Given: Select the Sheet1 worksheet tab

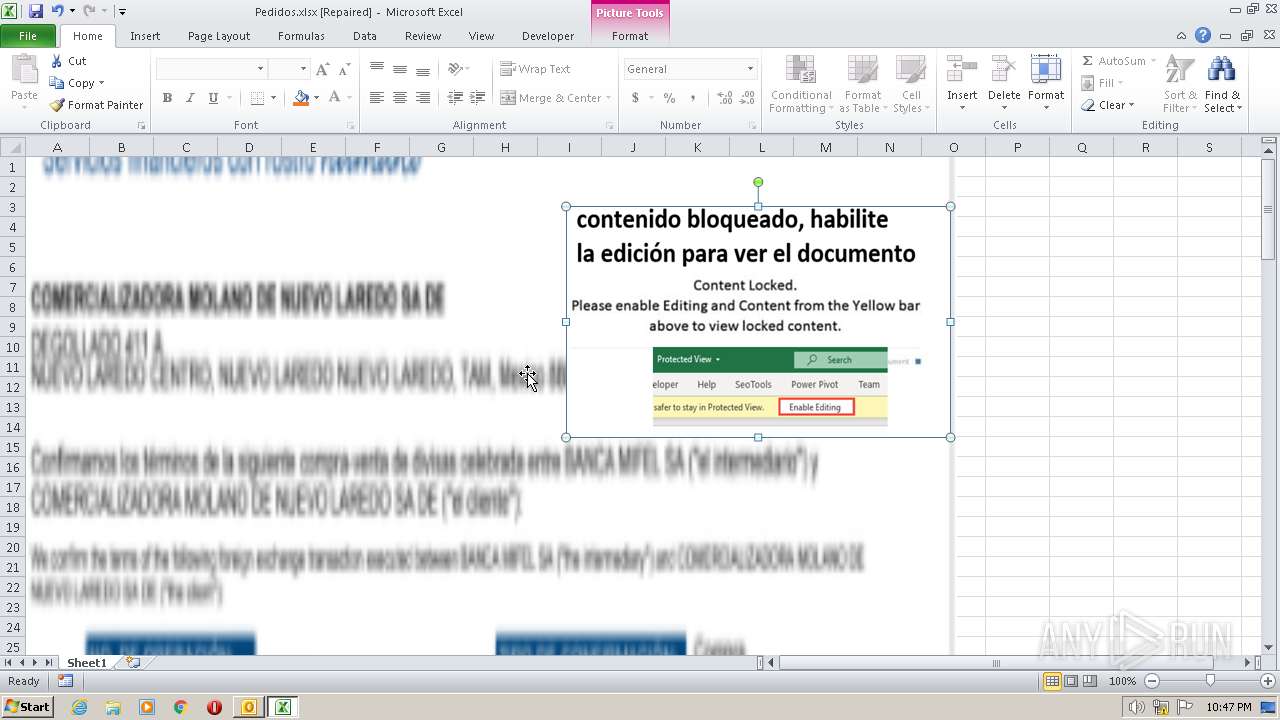Looking at the screenshot, I should point(87,663).
